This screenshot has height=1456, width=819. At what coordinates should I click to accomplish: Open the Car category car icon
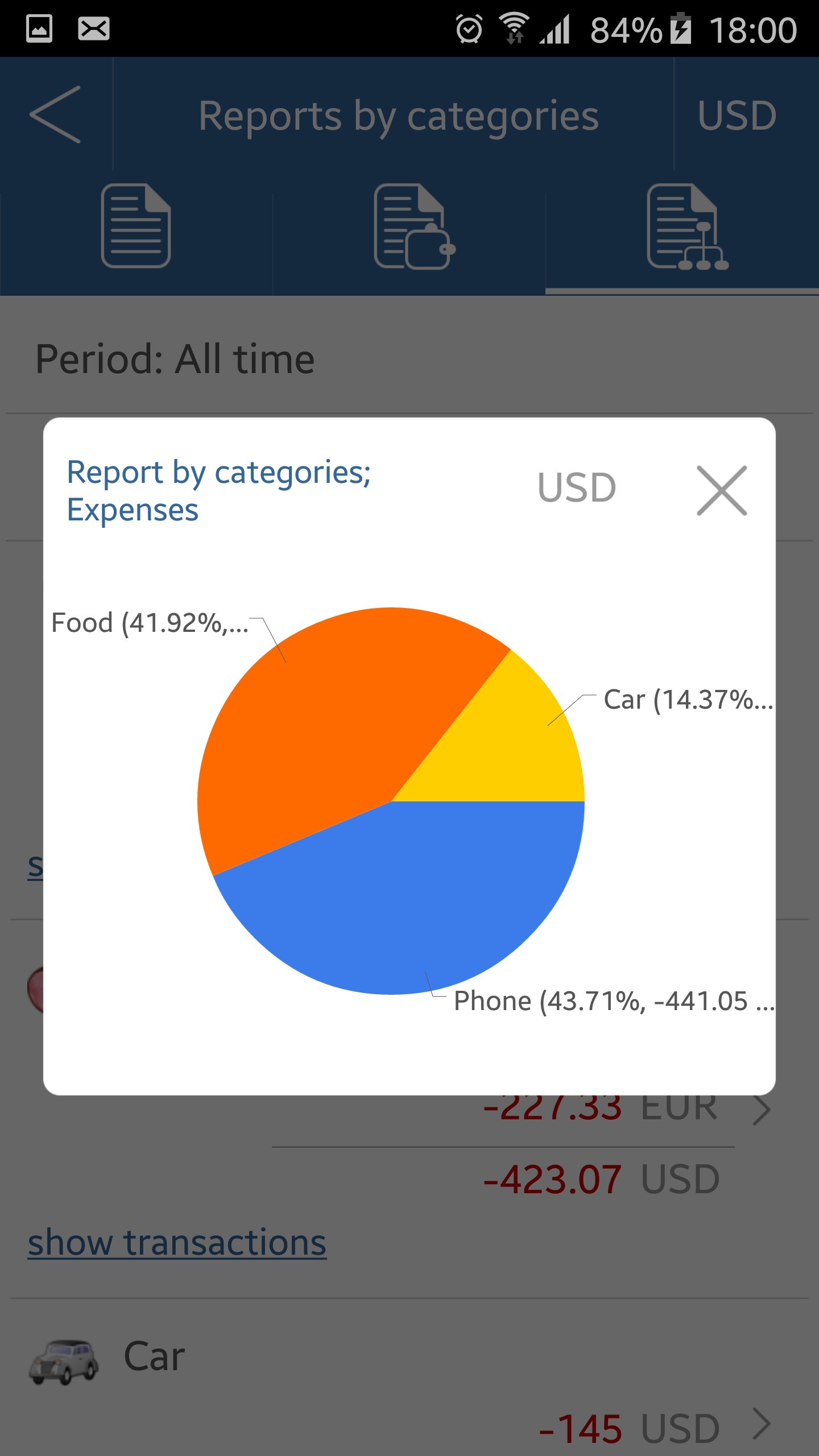[x=64, y=1361]
